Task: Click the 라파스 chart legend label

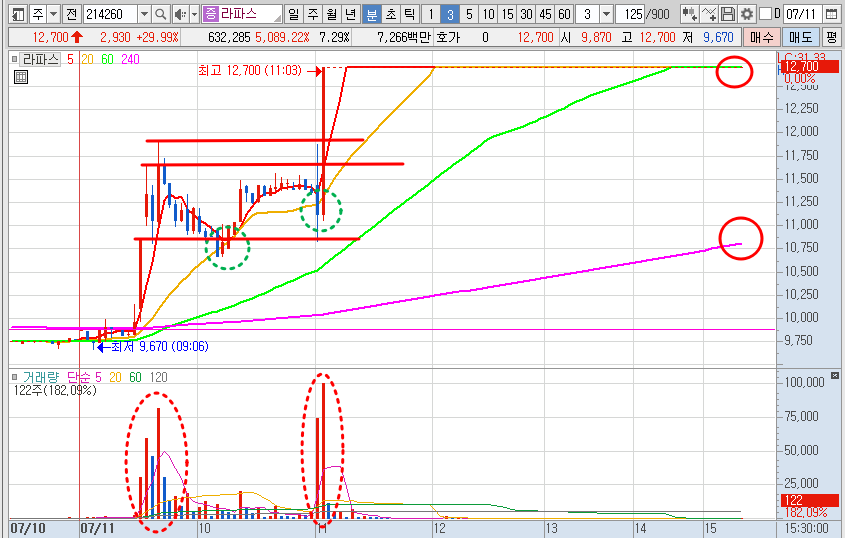Action: (x=41, y=59)
